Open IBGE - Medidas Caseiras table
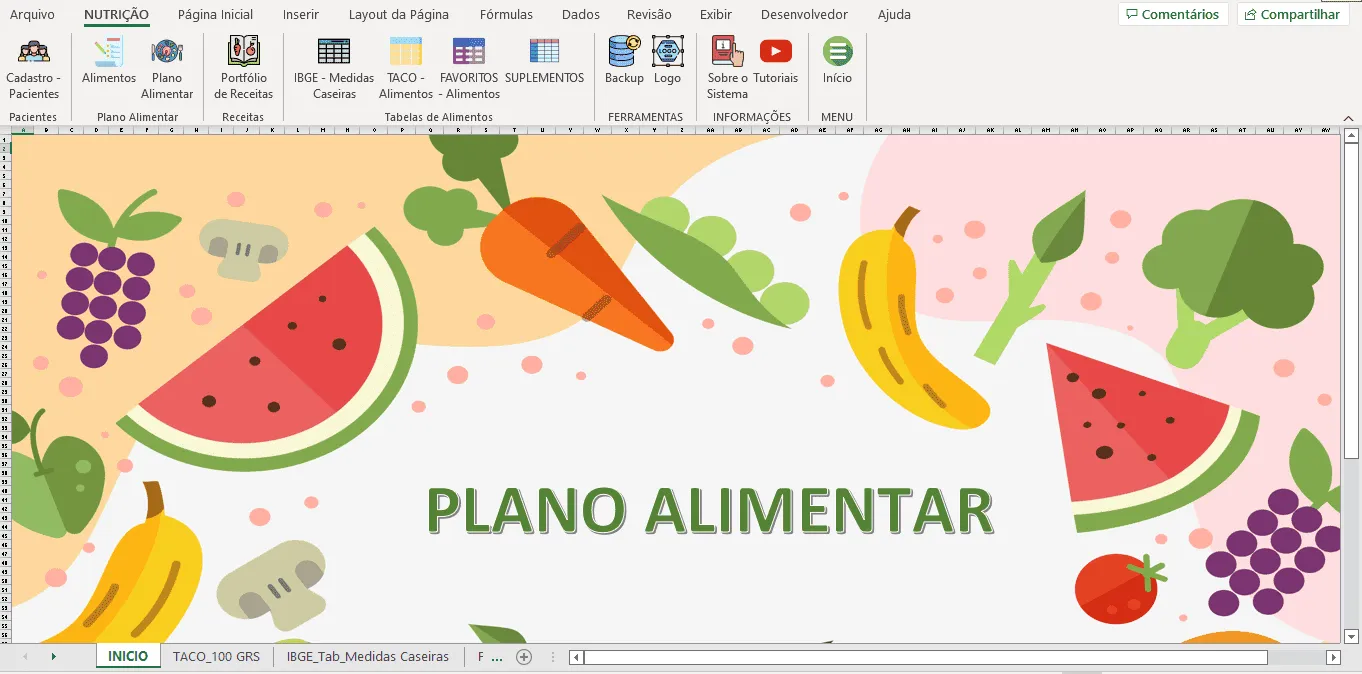Screen dimensions: 1362x674 (x=334, y=68)
